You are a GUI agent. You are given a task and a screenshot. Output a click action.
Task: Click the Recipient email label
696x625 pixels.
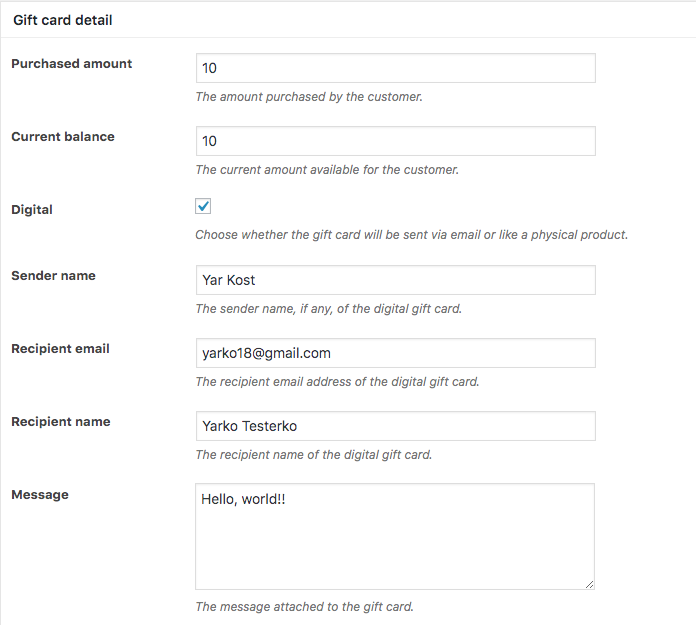coord(60,348)
